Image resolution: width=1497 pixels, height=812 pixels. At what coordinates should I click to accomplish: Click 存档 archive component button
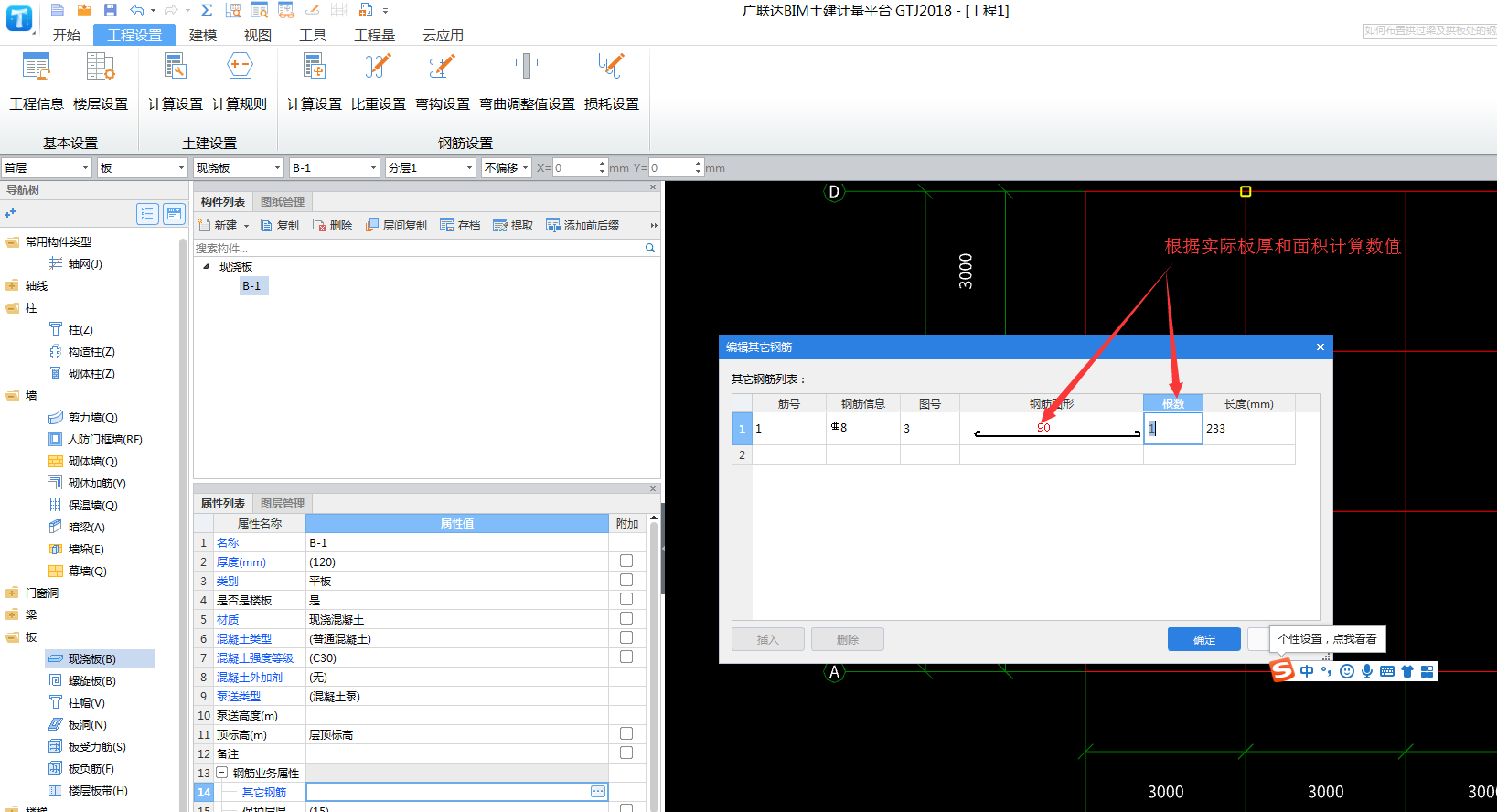click(460, 225)
